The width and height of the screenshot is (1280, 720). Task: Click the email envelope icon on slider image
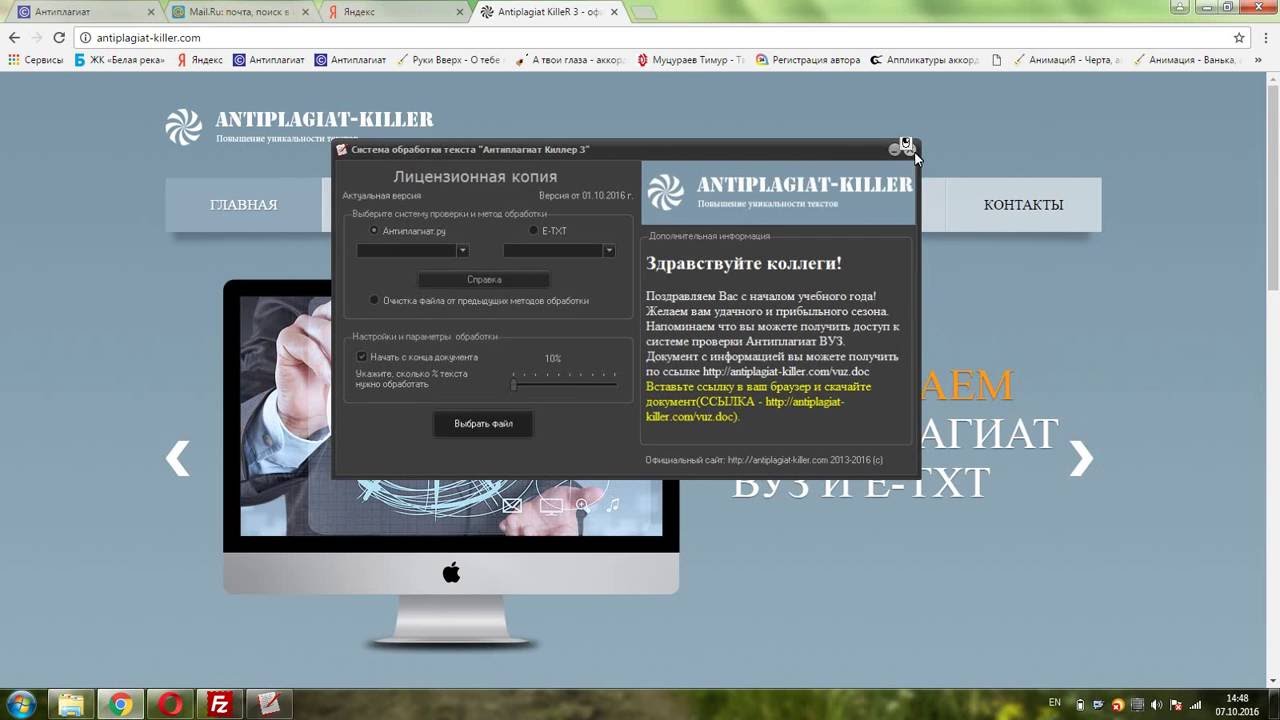point(512,505)
